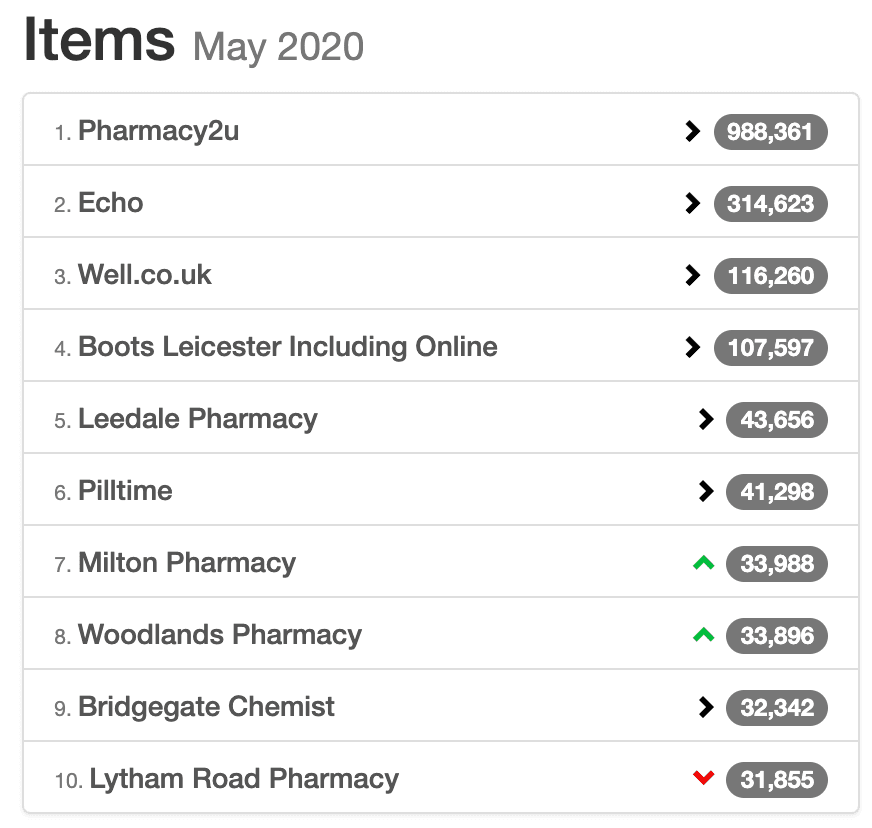
Task: Click the chevron next to Leedale Pharmacy
Action: 706,419
